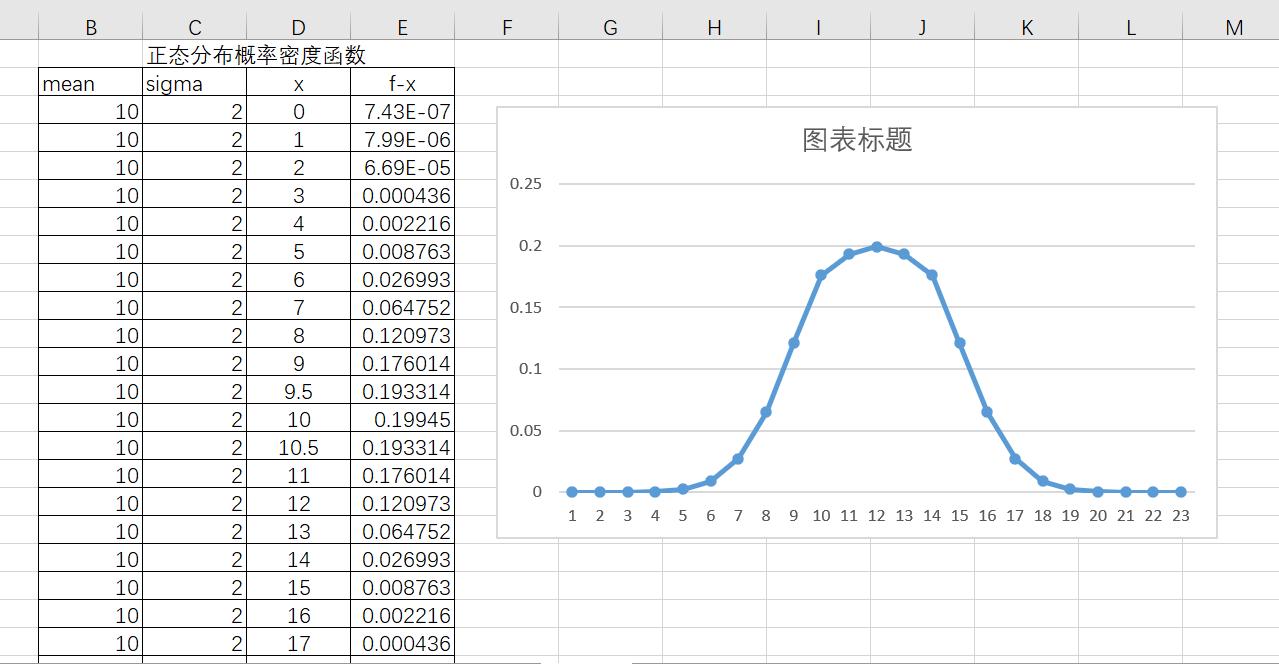Click the cell containing 0.19945

[401, 420]
